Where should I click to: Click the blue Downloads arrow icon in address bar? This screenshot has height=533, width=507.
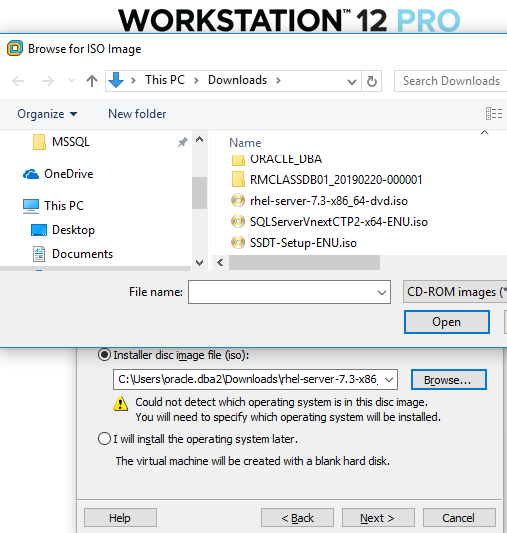click(116, 80)
